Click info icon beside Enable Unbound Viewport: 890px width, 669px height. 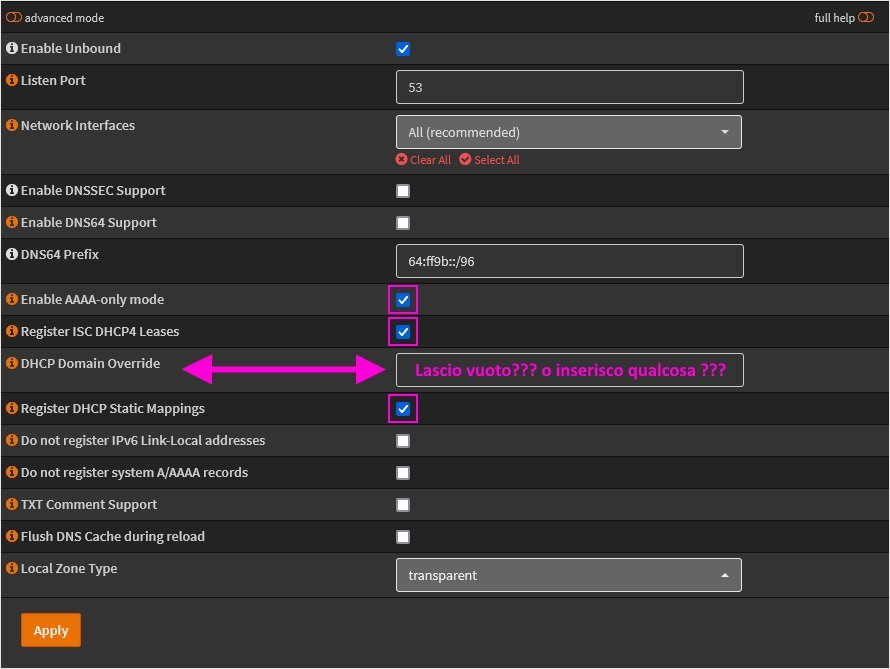(12, 48)
